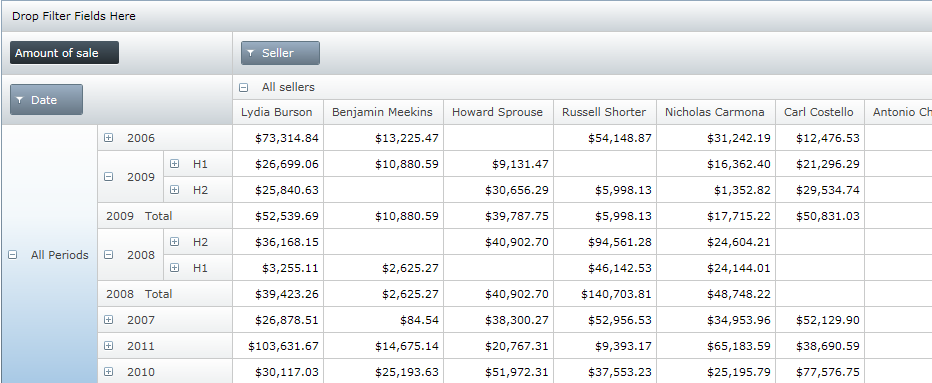Collapse the 2009 year group
Viewport: 932px width, 383px height.
[x=108, y=177]
